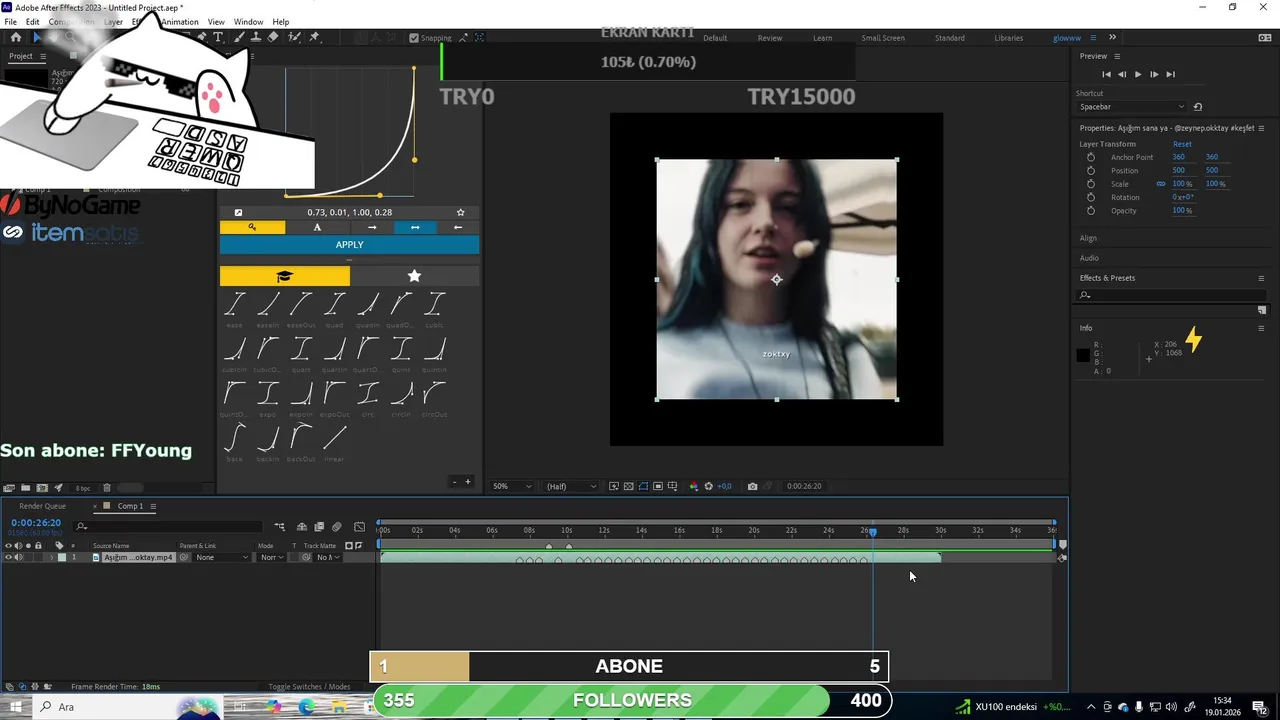Image resolution: width=1280 pixels, height=720 pixels.
Task: Enable the Snapping checkbox
Action: tap(414, 38)
